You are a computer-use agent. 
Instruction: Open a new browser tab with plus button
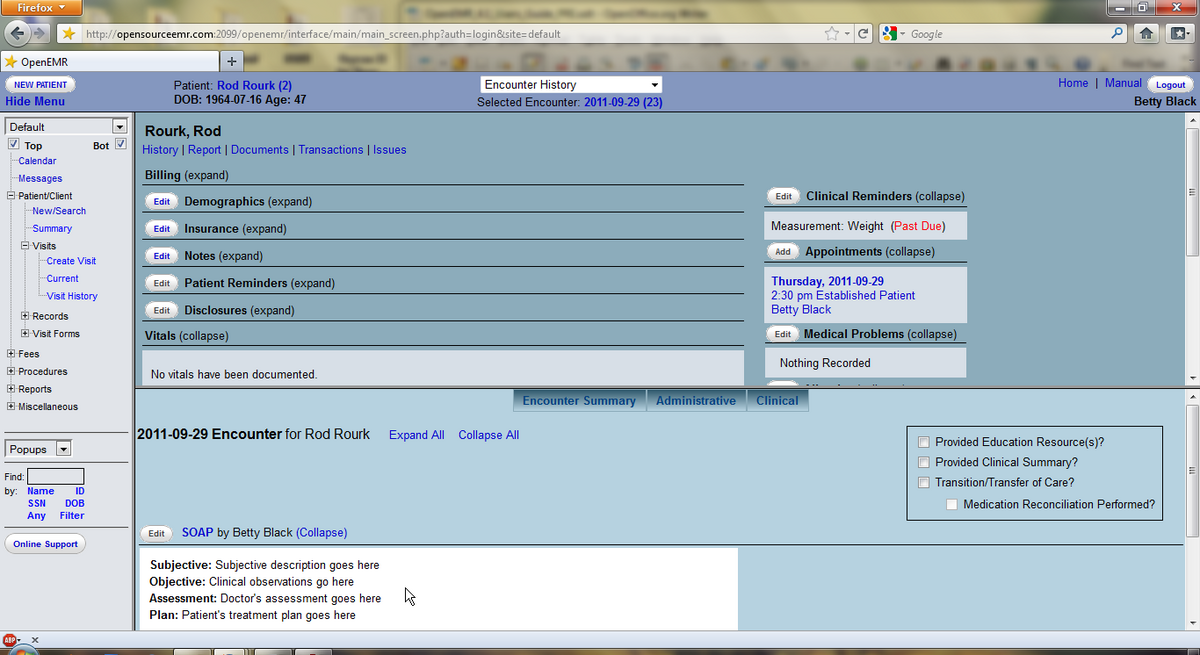(x=231, y=62)
